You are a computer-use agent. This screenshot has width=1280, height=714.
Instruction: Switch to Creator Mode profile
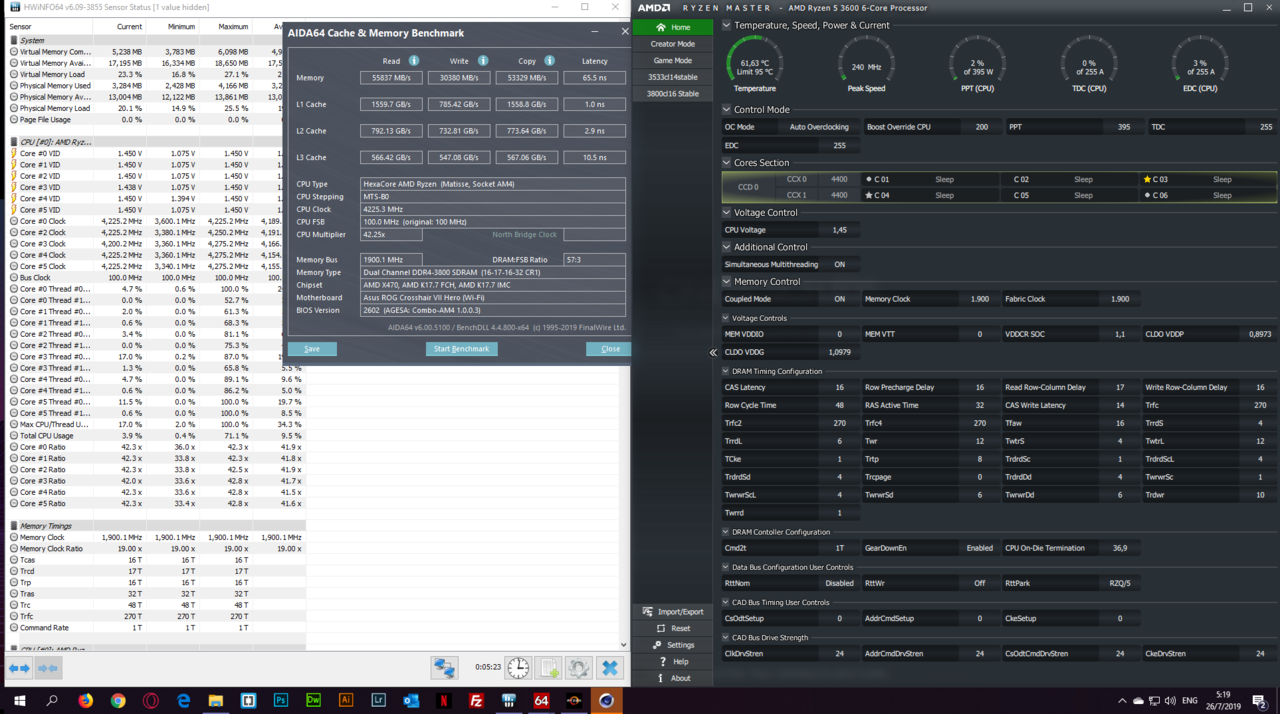pos(672,44)
